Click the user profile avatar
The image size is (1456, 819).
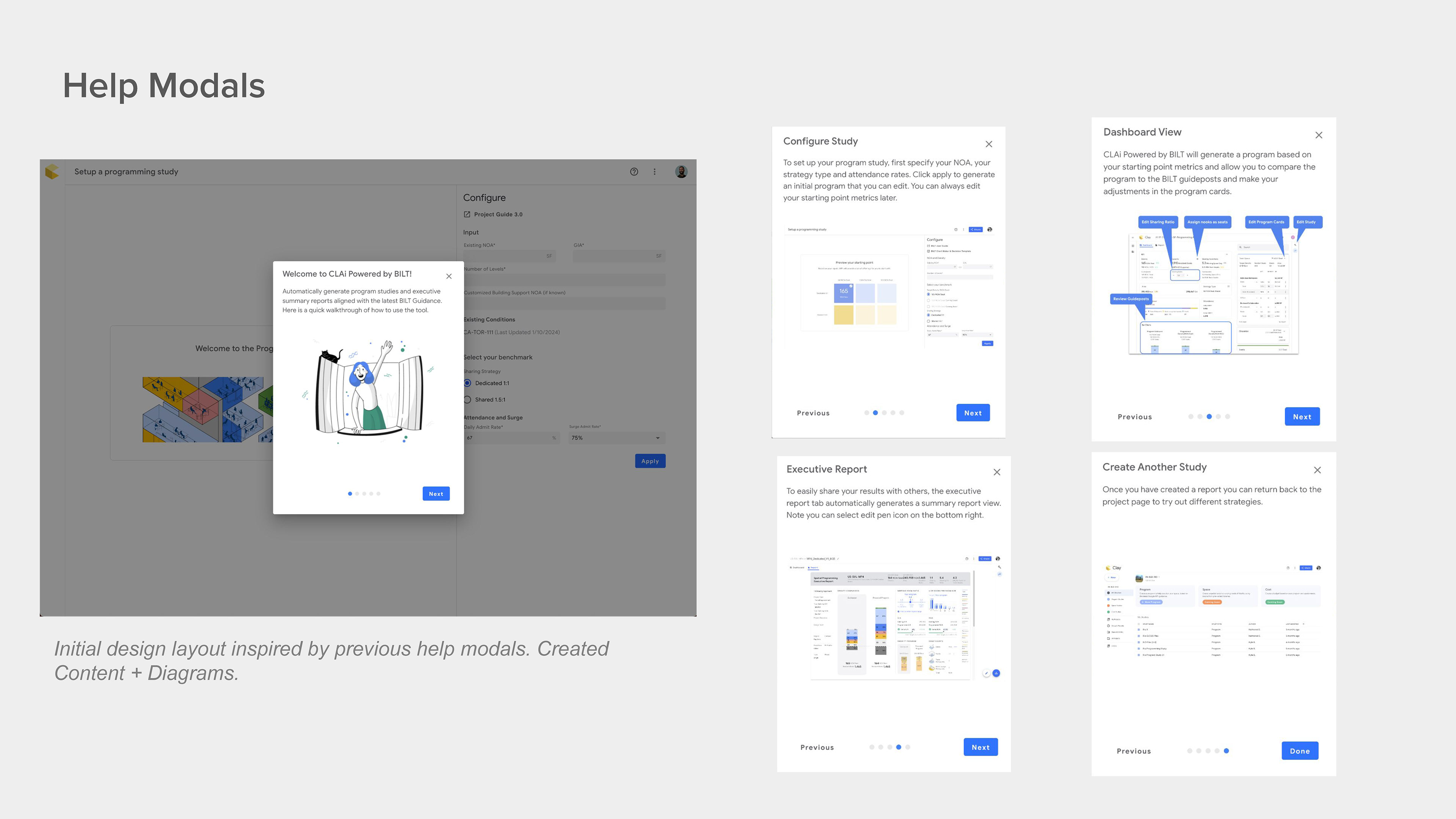pyautogui.click(x=681, y=172)
